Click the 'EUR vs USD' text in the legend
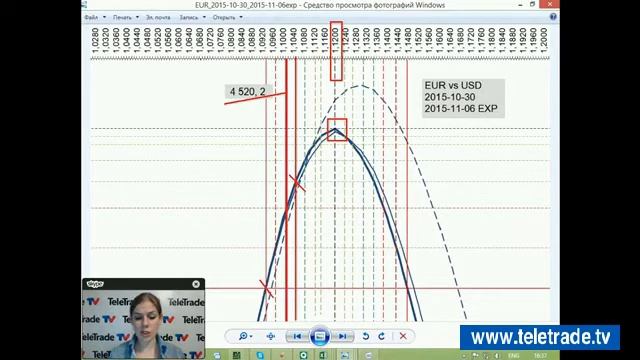The width and height of the screenshot is (640, 360). (453, 86)
